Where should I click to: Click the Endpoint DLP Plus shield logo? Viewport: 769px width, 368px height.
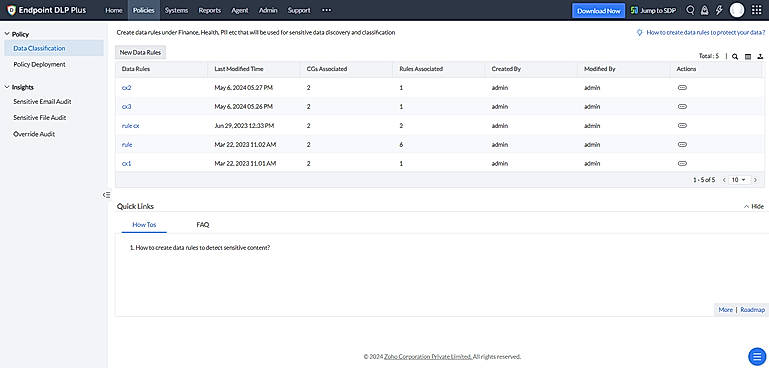(11, 10)
